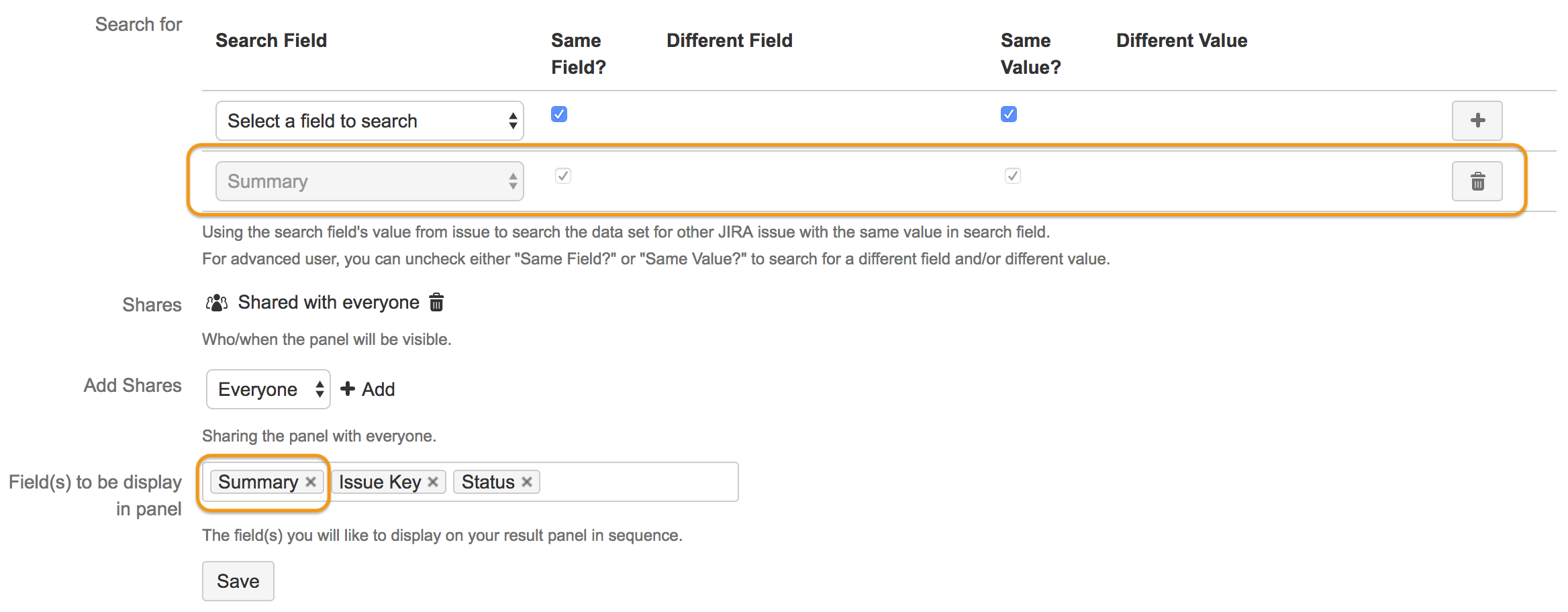
Task: Remove the Summary display field tag
Action: click(x=311, y=481)
